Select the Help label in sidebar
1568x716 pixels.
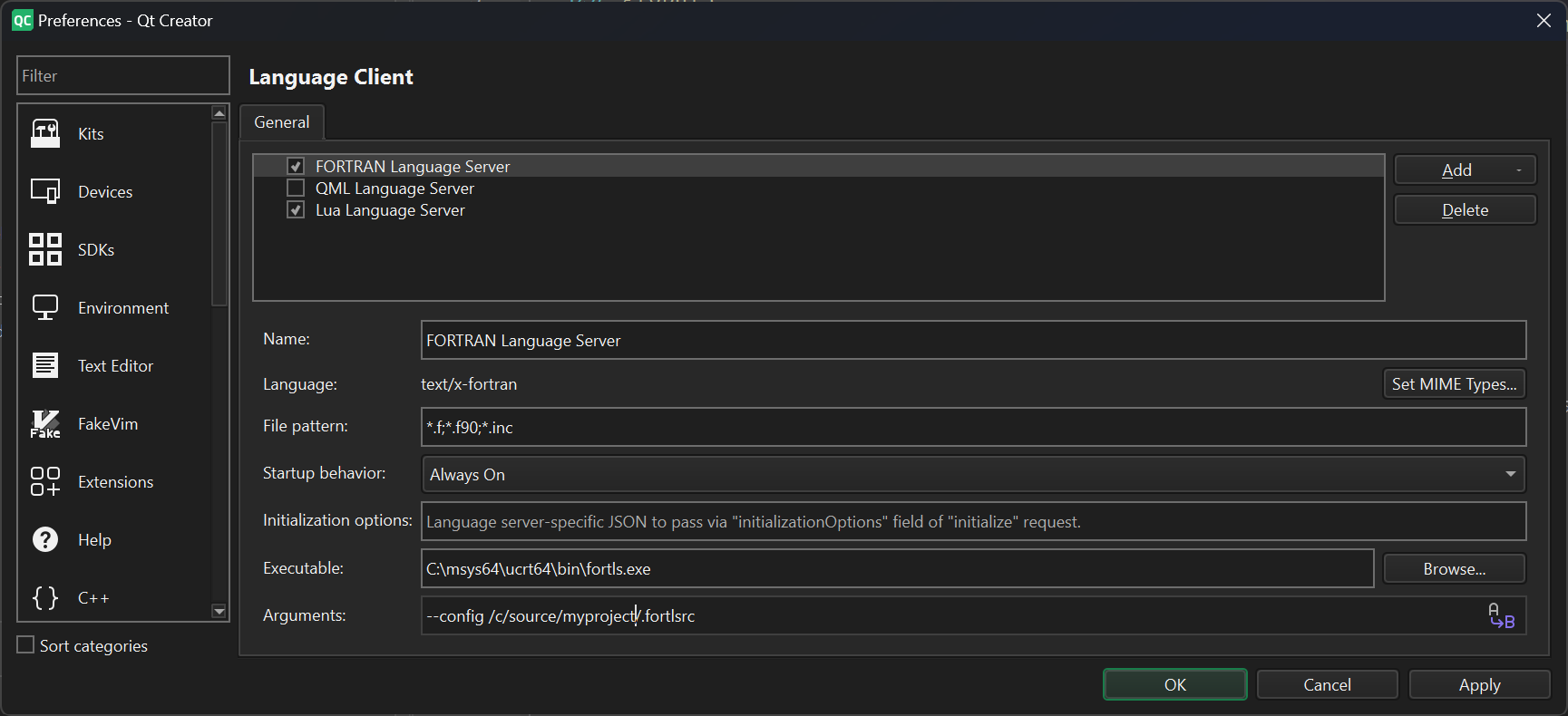pyautogui.click(x=94, y=539)
